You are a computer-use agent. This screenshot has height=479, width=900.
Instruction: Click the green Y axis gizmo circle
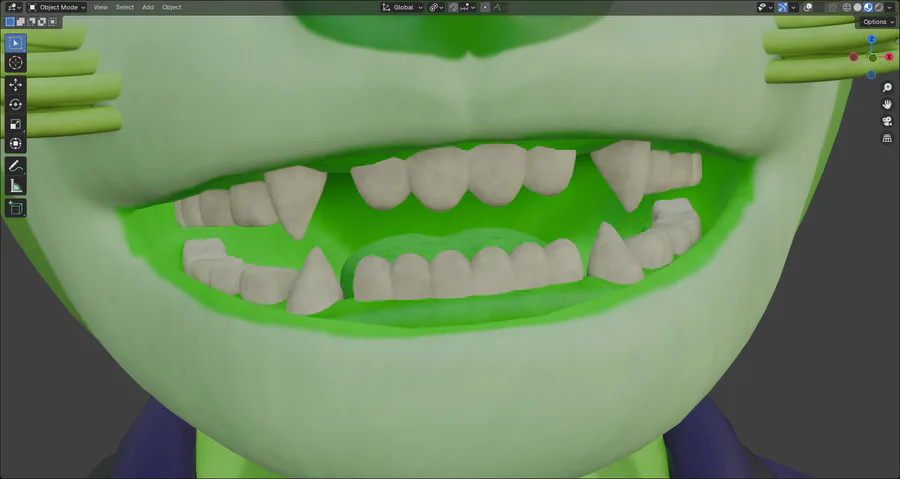pyautogui.click(x=872, y=58)
